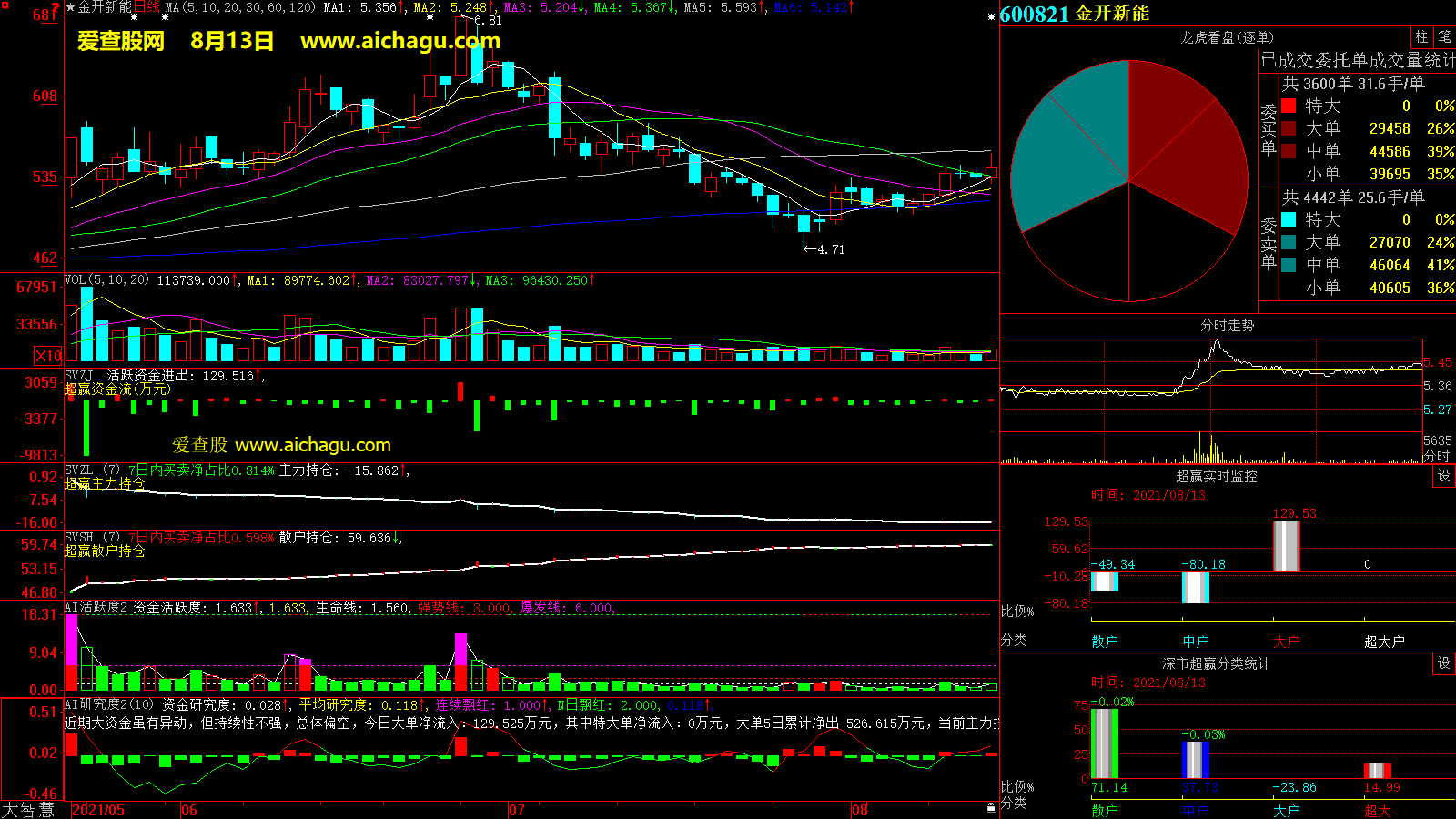The height and width of the screenshot is (819, 1456).
Task: Select the 散户 category in 超赢实时监控
Action: click(x=1104, y=642)
